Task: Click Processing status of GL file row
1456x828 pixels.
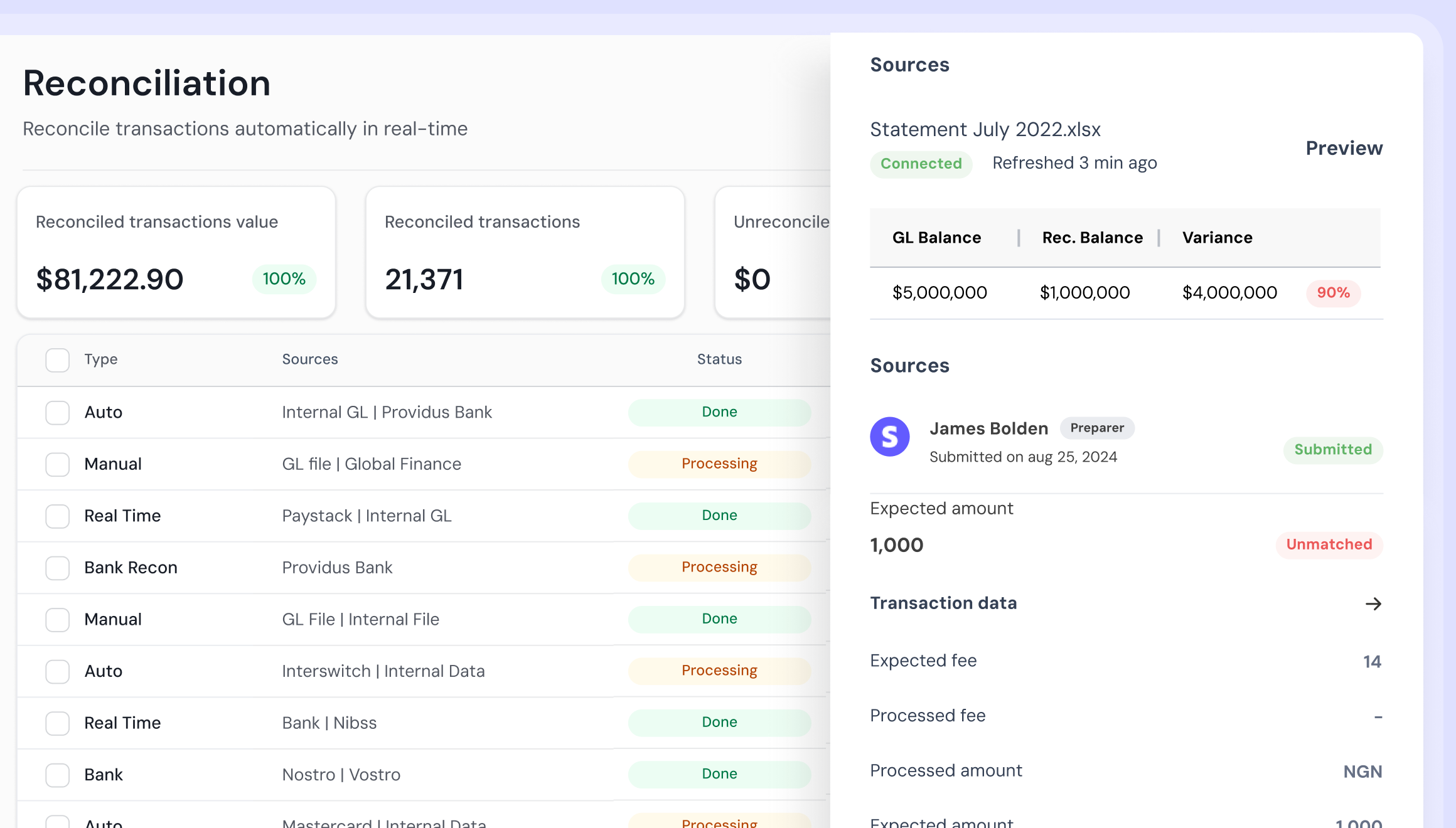Action: point(719,464)
